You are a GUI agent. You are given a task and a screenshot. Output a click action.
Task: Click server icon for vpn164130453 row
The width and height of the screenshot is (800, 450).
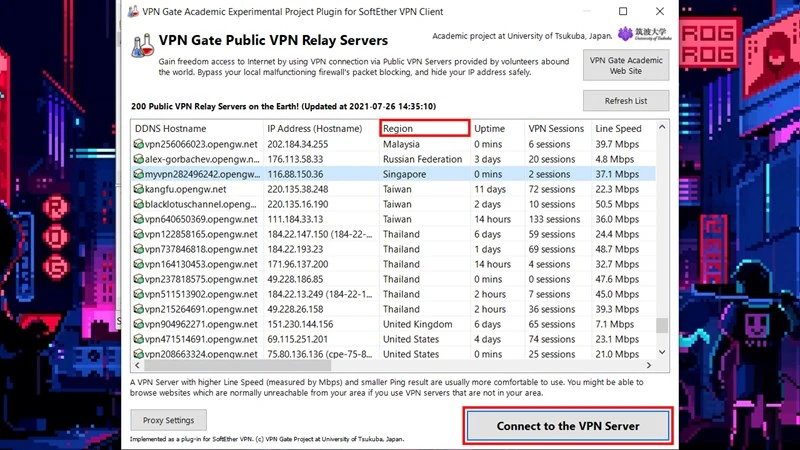138,264
